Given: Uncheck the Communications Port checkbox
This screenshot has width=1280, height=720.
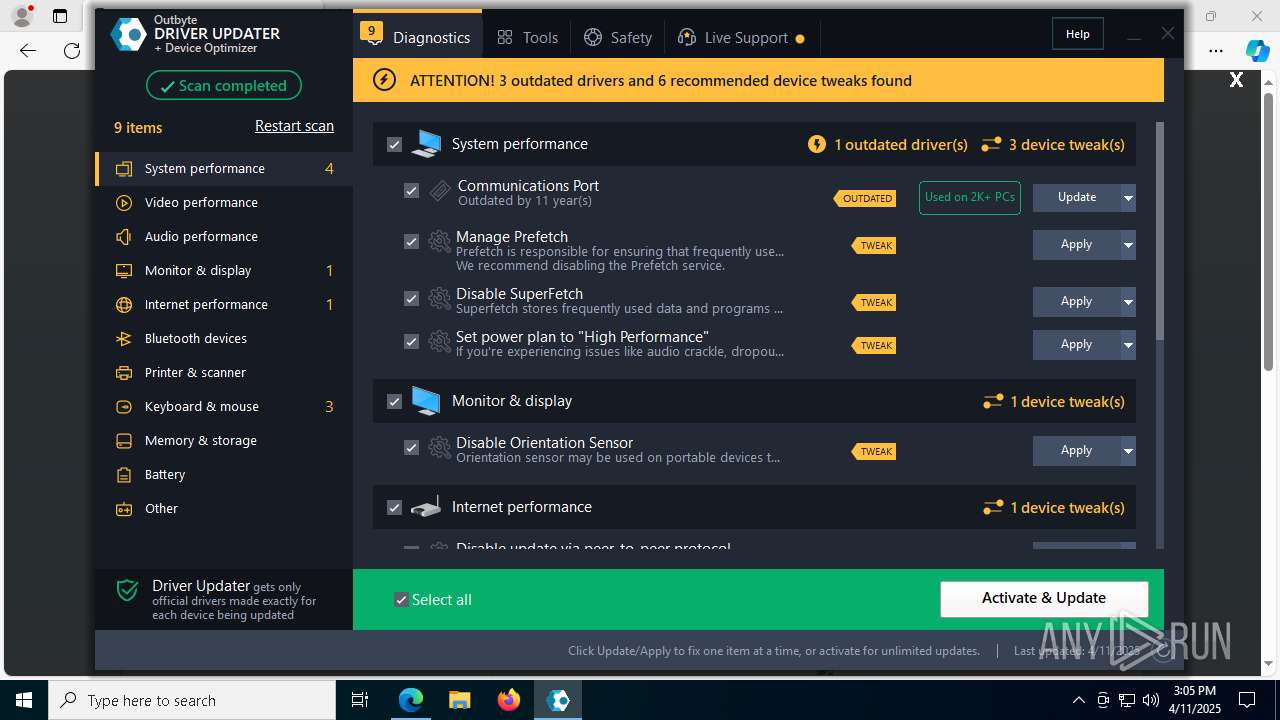Looking at the screenshot, I should [411, 190].
